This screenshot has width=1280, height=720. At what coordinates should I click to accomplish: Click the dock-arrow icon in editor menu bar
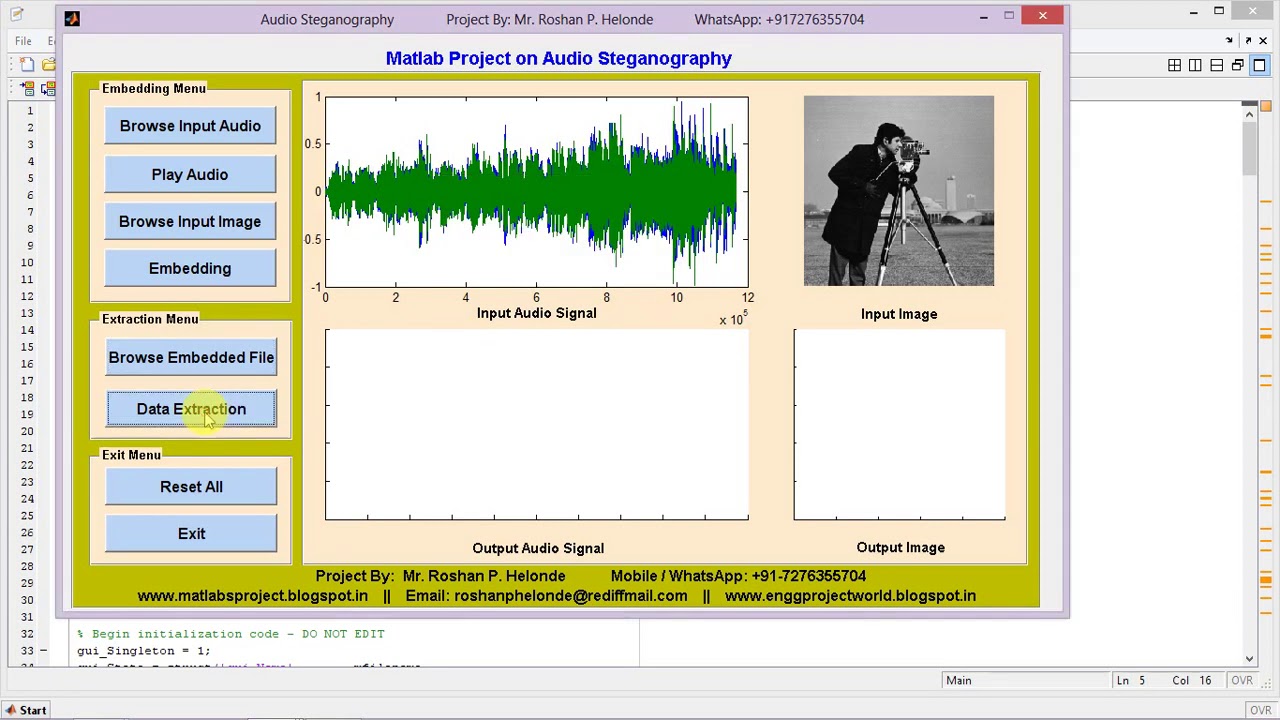[x=1229, y=41]
